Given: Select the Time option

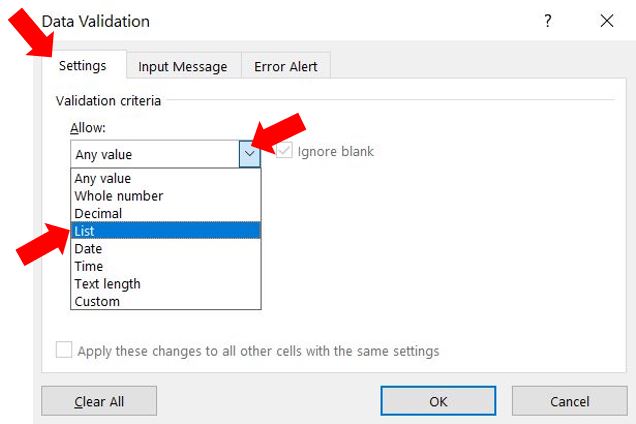Looking at the screenshot, I should point(88,266).
